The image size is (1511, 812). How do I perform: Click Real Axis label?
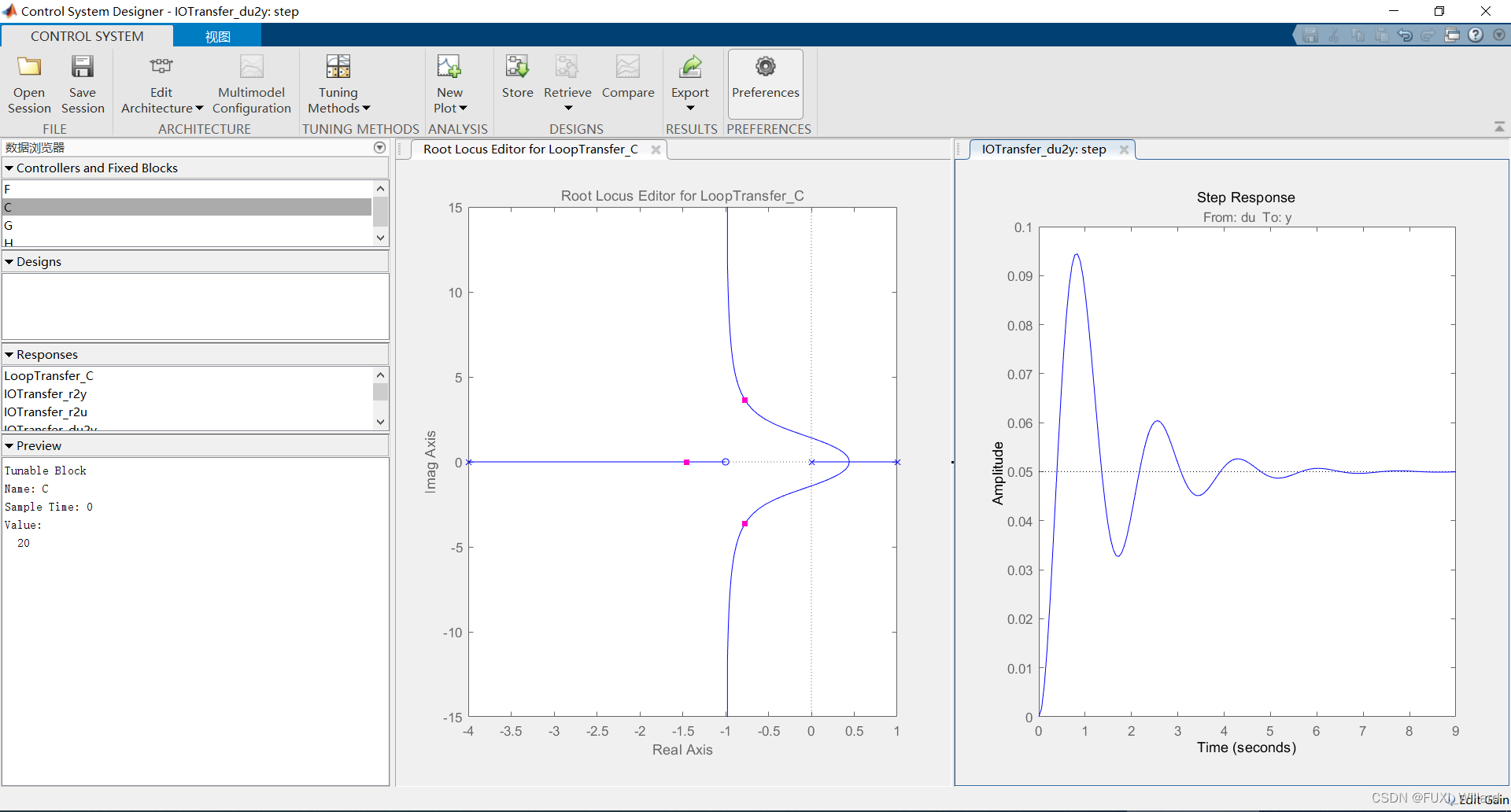(x=682, y=750)
